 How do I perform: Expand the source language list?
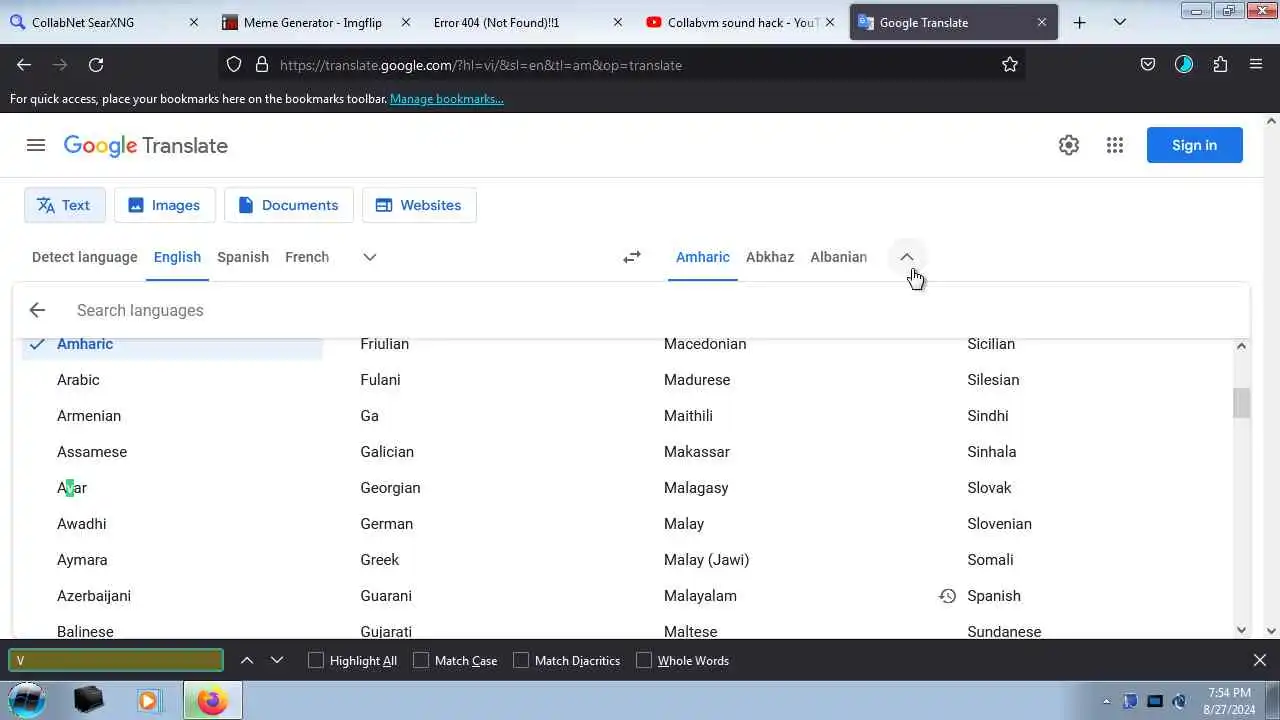pyautogui.click(x=370, y=257)
